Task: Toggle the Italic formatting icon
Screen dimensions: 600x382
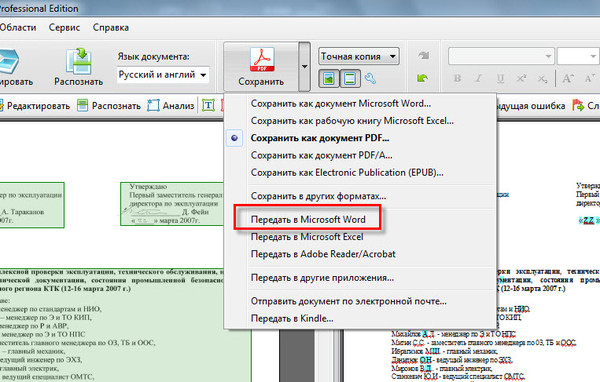Action: pyautogui.click(x=478, y=78)
